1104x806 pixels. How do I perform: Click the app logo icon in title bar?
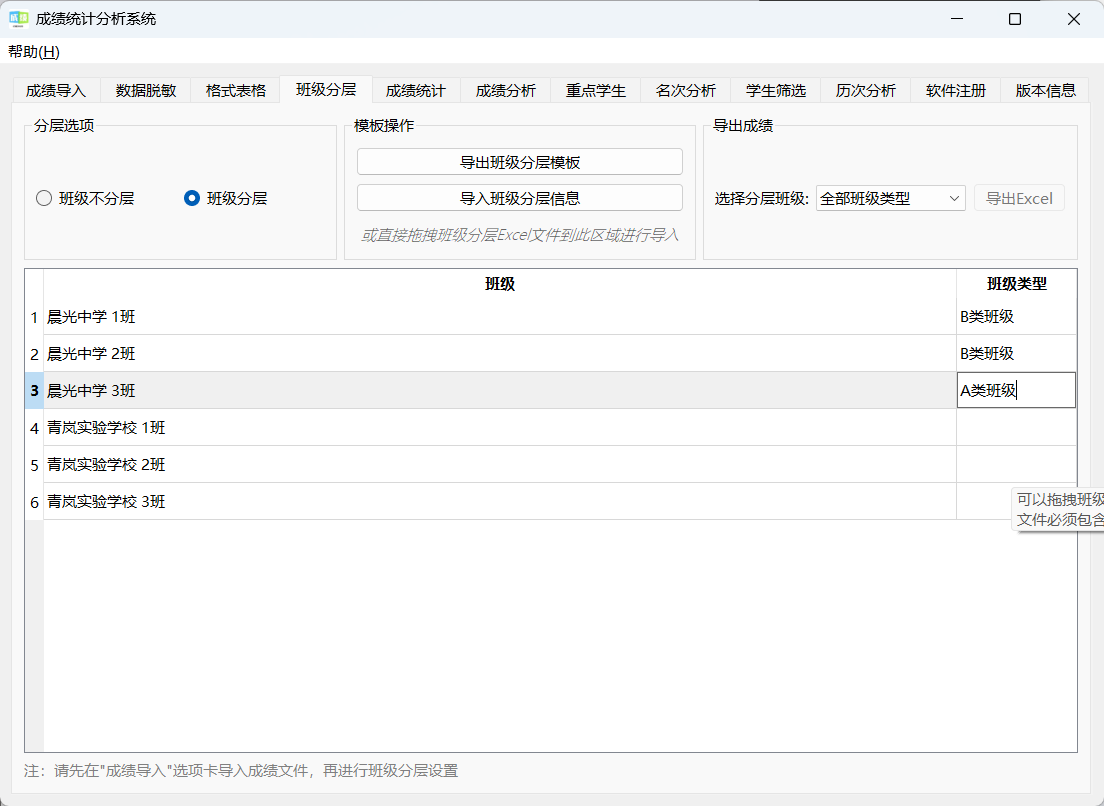coord(18,19)
